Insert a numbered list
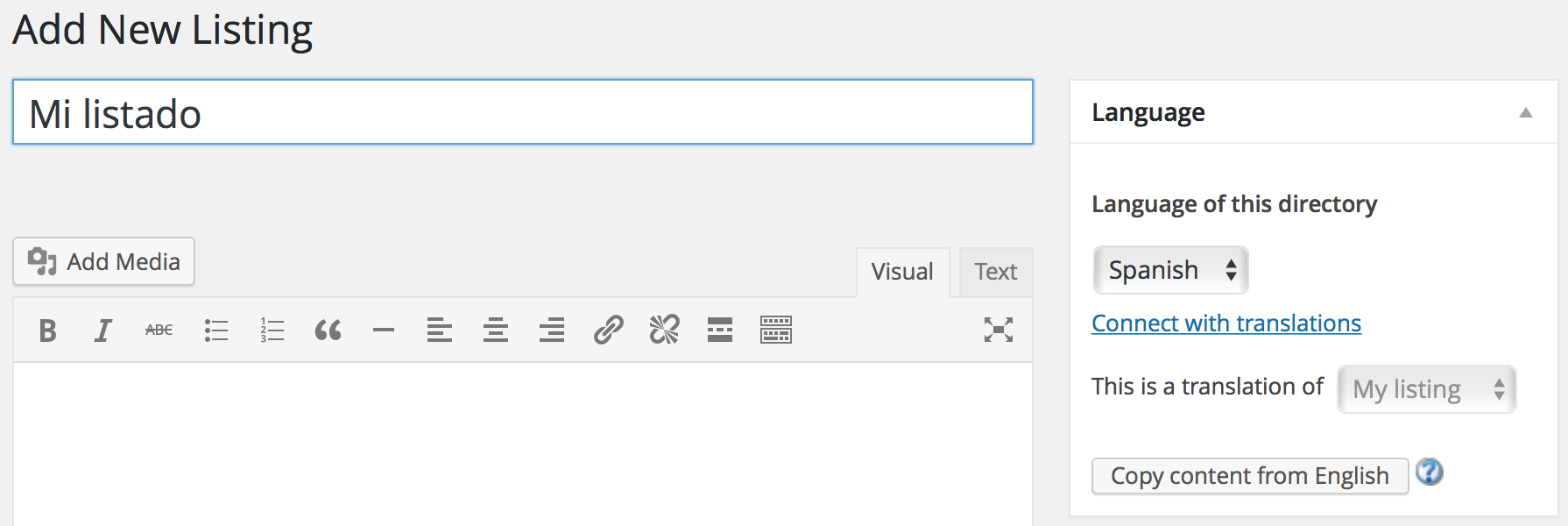 (272, 331)
